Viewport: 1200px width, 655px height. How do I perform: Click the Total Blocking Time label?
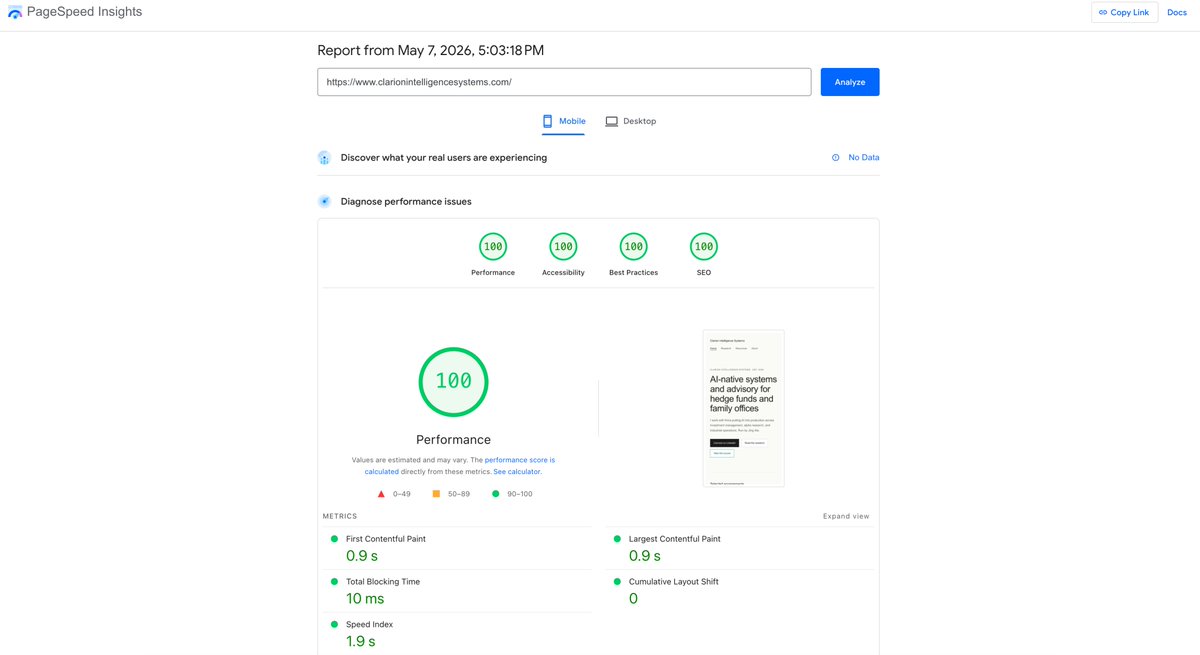[x=383, y=582]
